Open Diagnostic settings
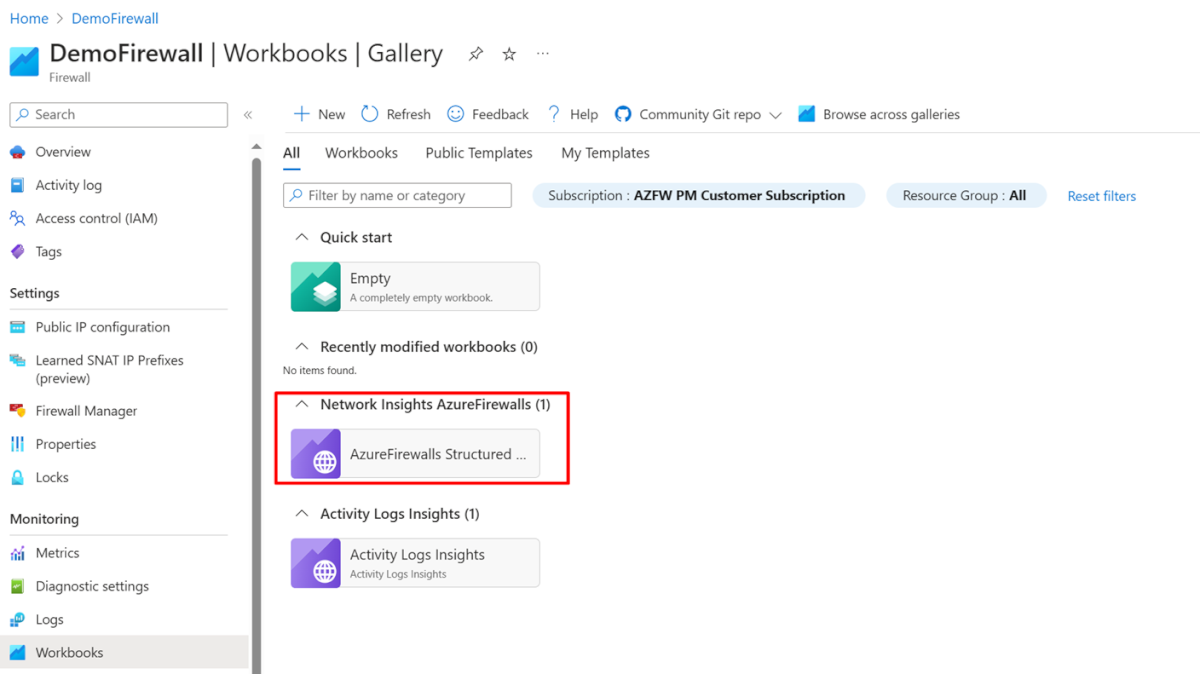 coord(93,585)
